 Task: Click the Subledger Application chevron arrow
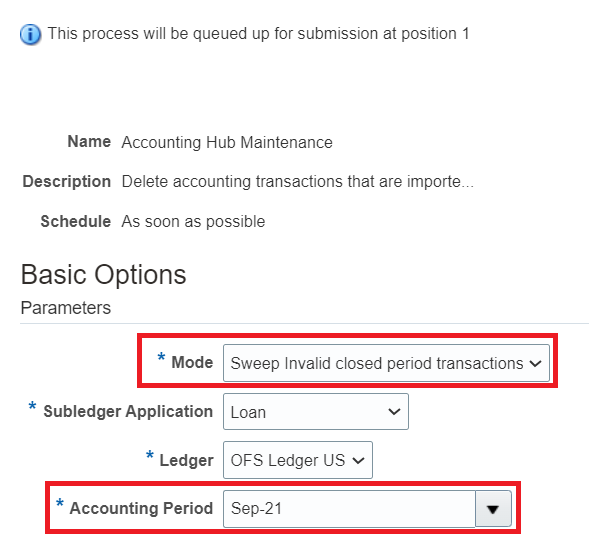pyautogui.click(x=394, y=412)
